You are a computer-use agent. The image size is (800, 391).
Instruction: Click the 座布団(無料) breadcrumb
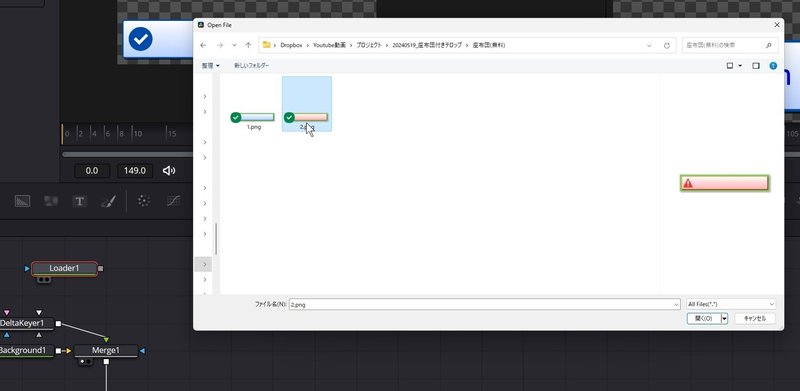(488, 45)
